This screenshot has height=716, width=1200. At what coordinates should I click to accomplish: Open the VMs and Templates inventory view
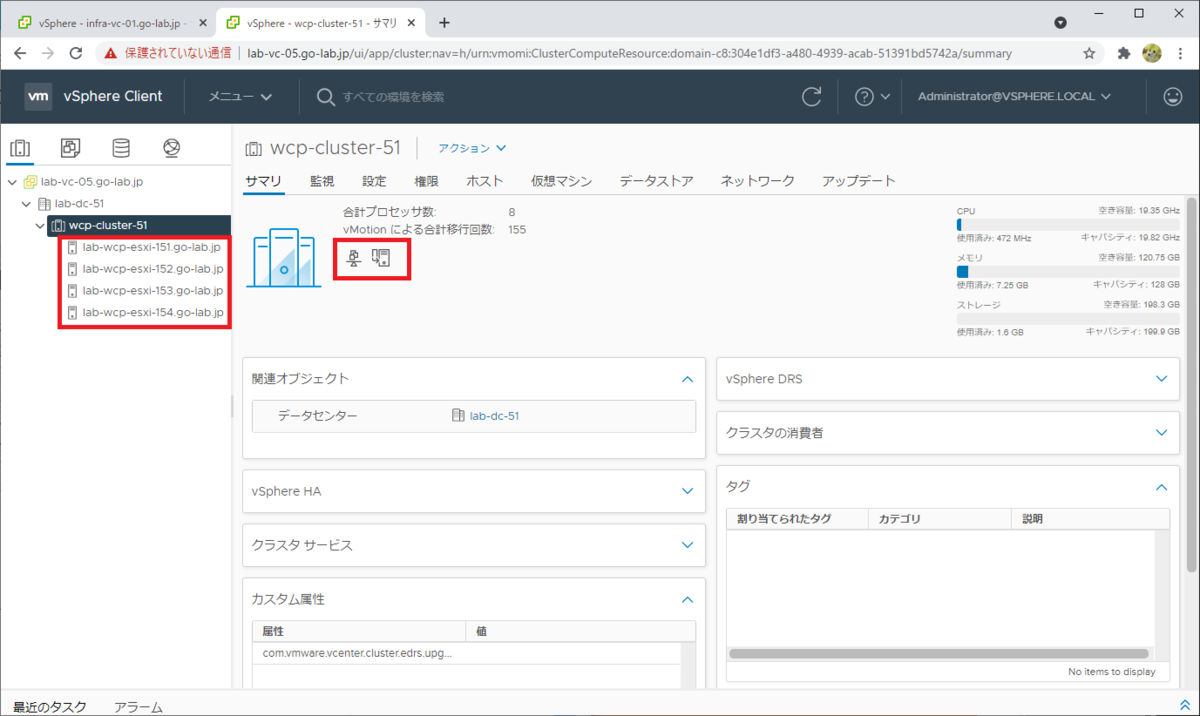[x=70, y=148]
